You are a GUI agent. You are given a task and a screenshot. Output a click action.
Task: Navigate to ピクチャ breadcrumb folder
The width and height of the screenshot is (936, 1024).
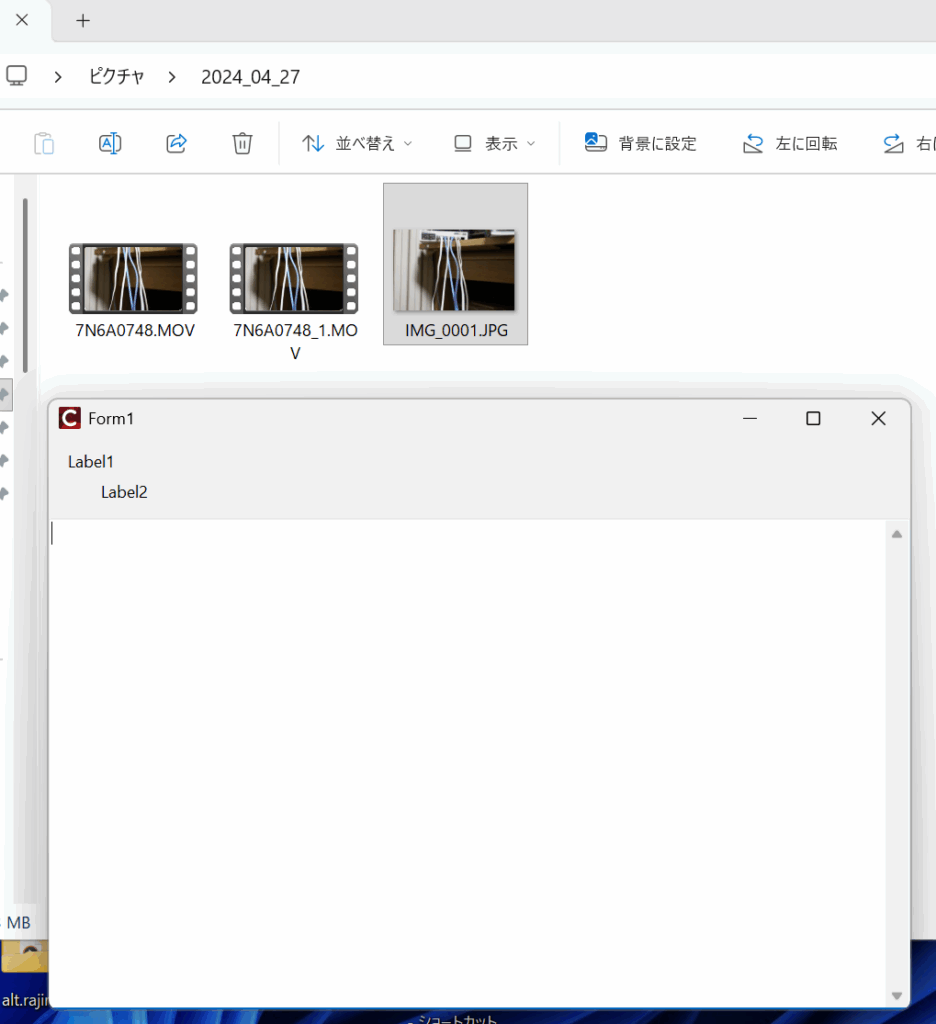click(x=116, y=77)
